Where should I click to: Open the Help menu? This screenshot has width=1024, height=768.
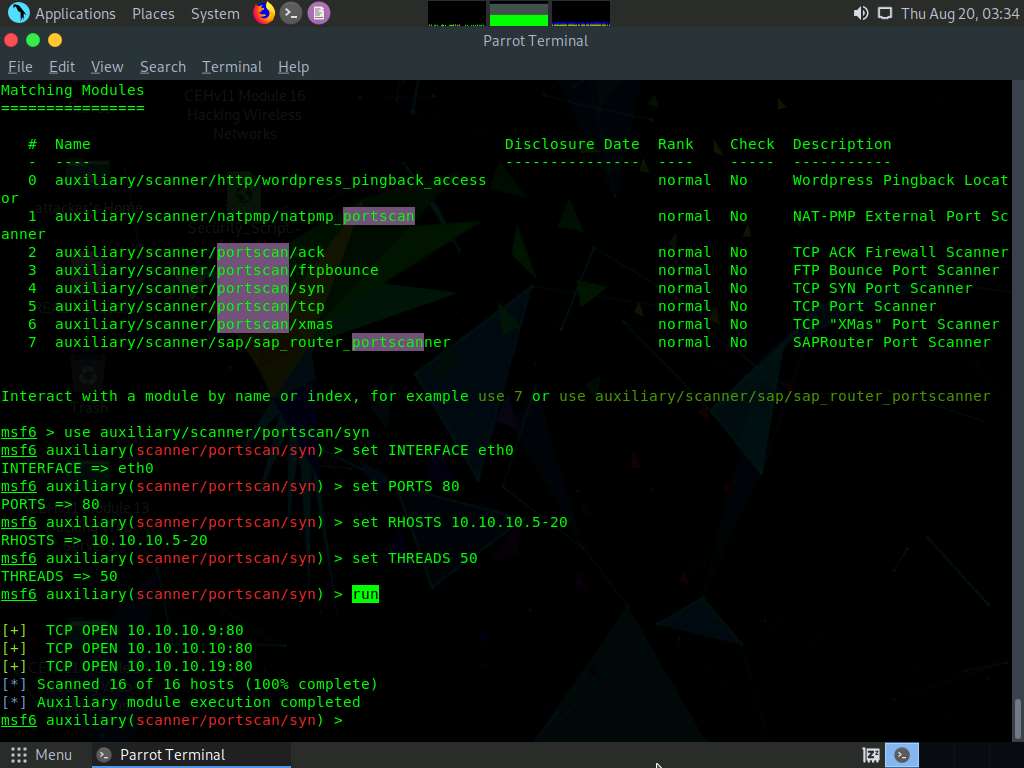point(293,67)
